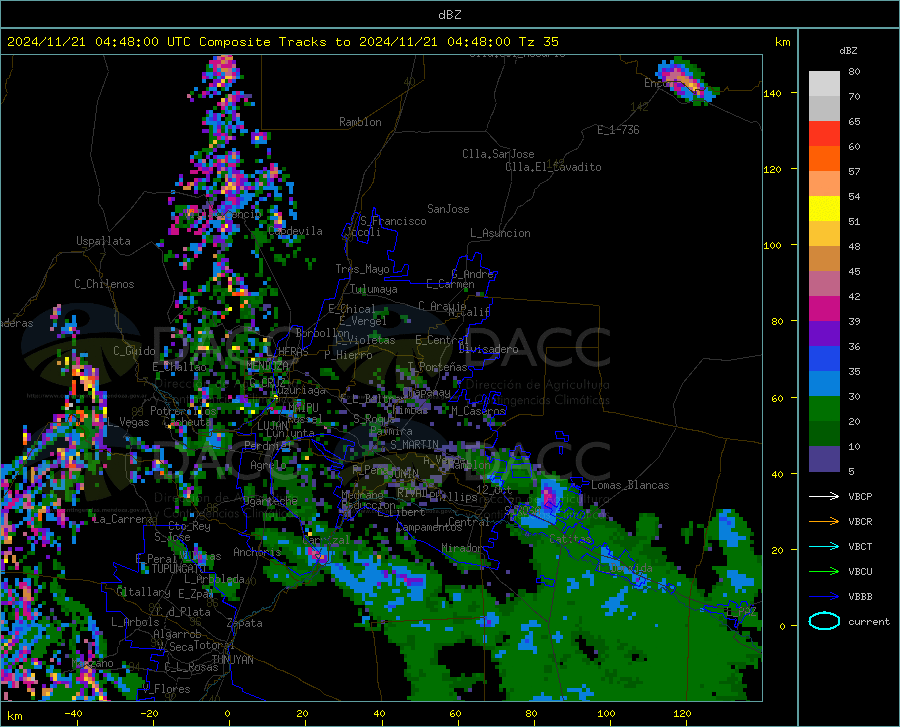This screenshot has height=727, width=900.
Task: Click the royal blue 36 dBZ swatch
Action: click(x=824, y=359)
